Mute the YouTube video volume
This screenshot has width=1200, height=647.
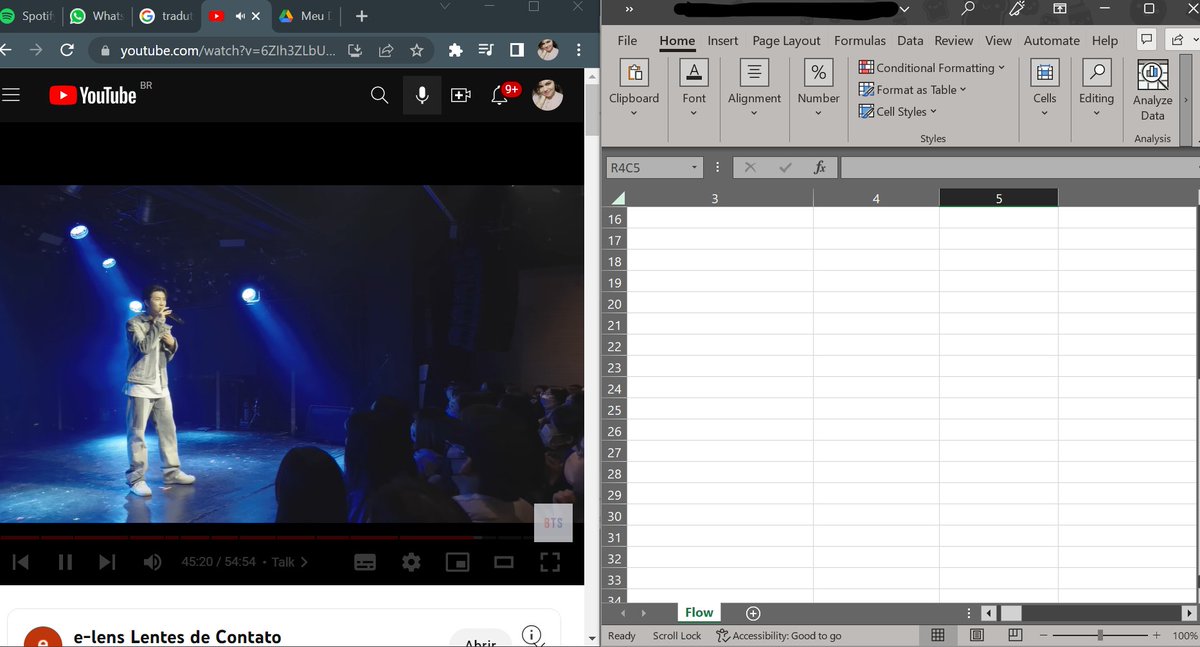(152, 562)
